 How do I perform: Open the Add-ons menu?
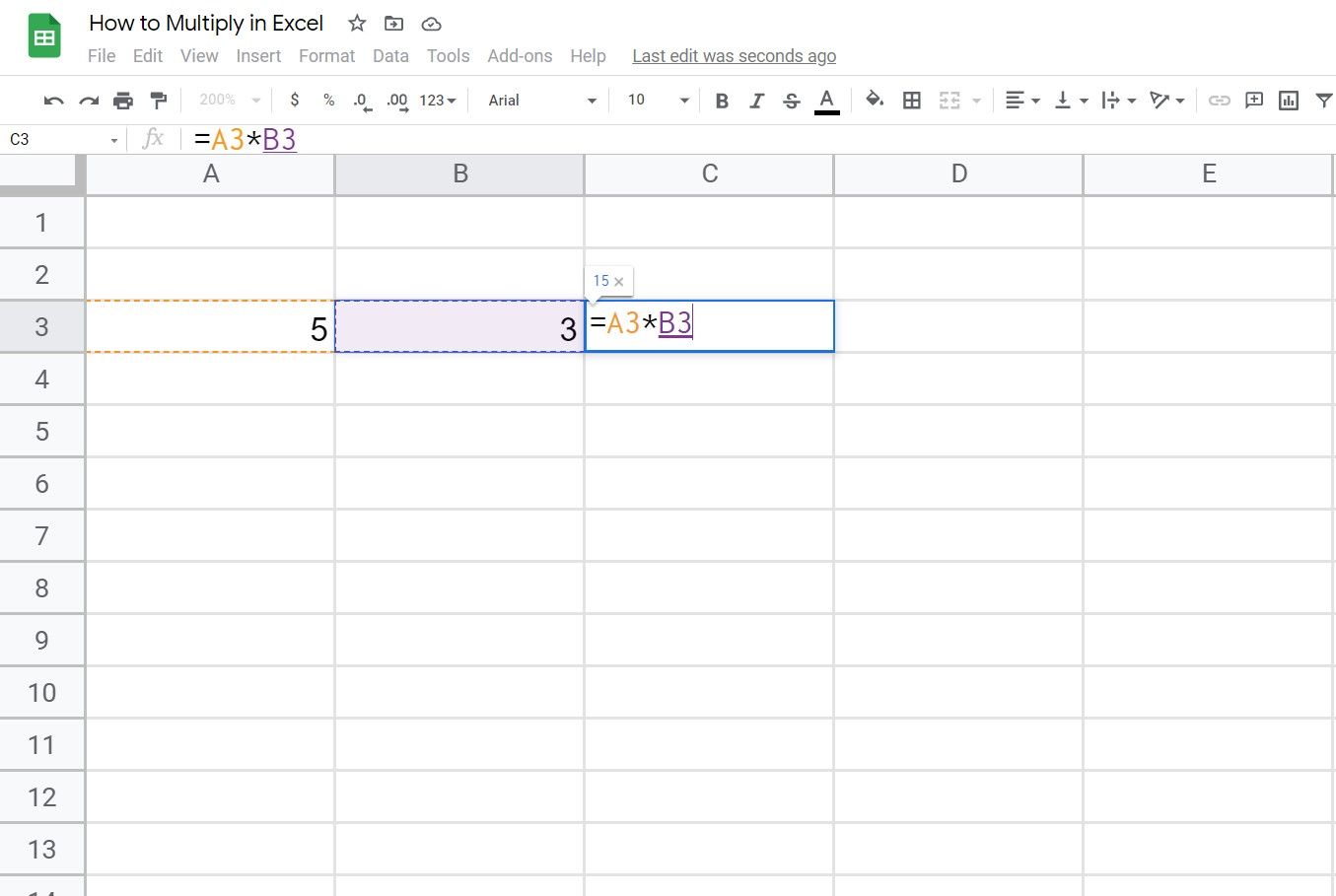[x=520, y=55]
